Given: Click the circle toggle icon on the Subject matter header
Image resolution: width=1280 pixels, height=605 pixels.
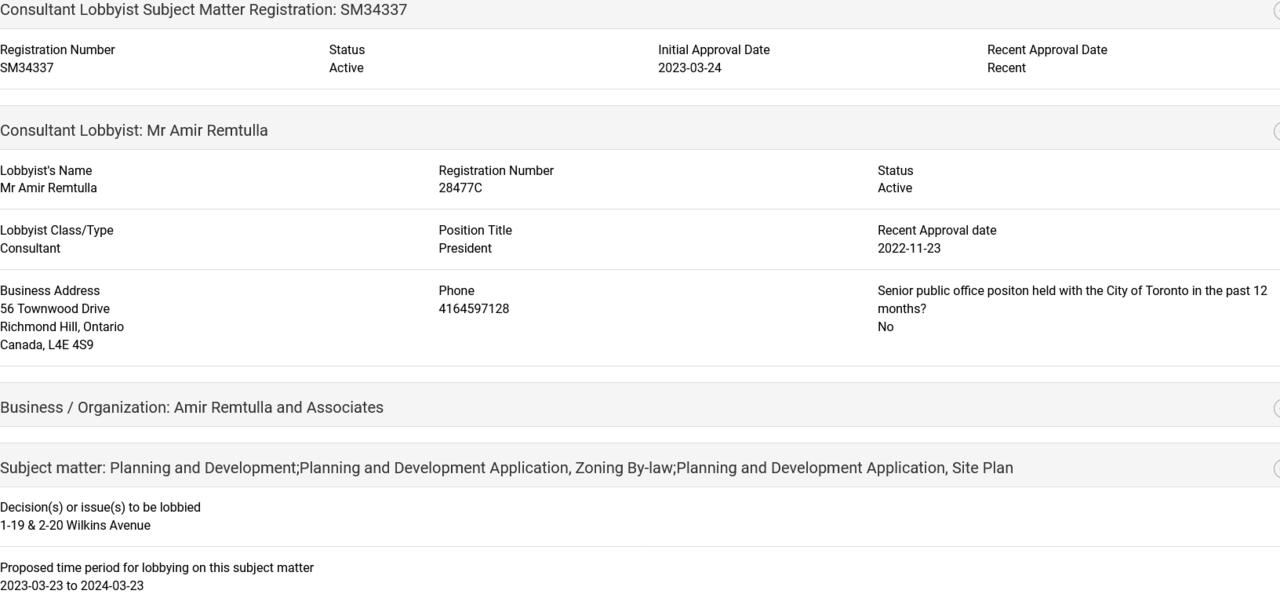Looking at the screenshot, I should pyautogui.click(x=1276, y=469).
